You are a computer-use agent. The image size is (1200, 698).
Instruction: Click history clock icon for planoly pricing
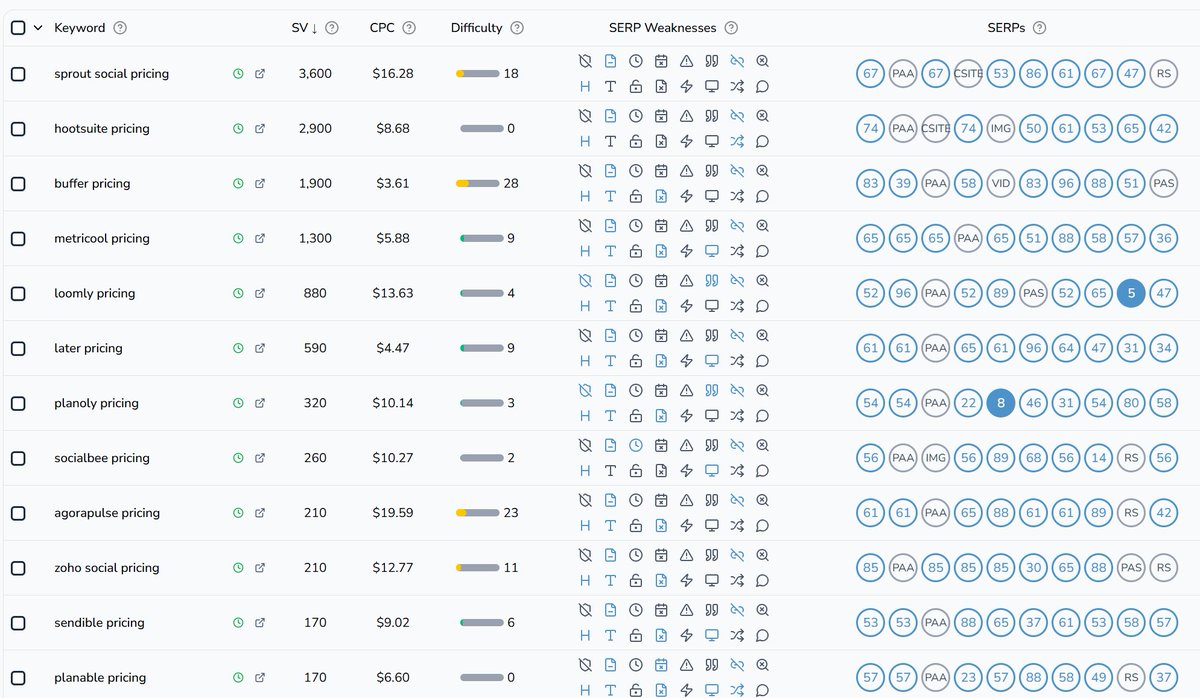238,404
